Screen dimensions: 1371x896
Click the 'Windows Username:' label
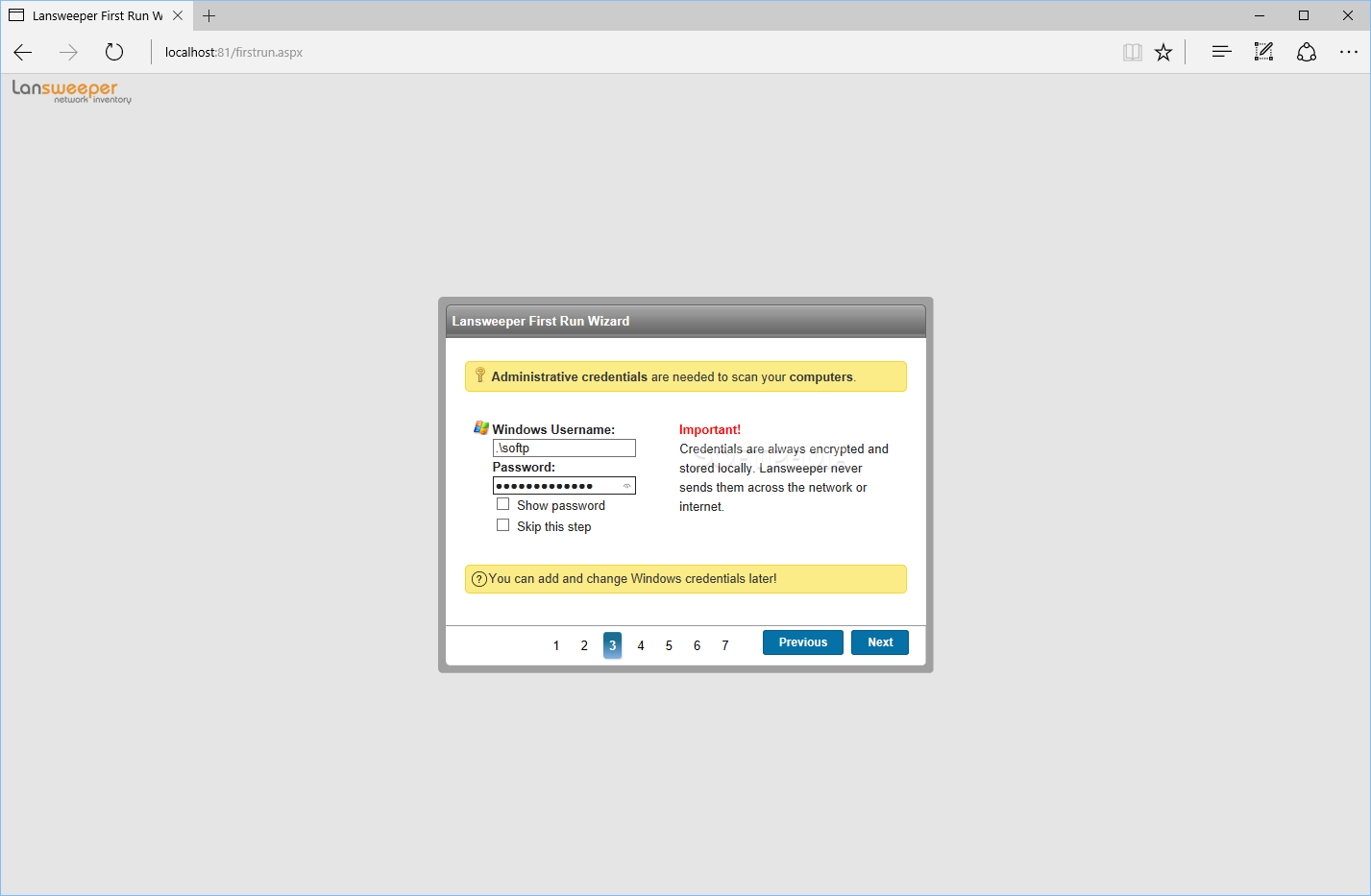coord(553,430)
